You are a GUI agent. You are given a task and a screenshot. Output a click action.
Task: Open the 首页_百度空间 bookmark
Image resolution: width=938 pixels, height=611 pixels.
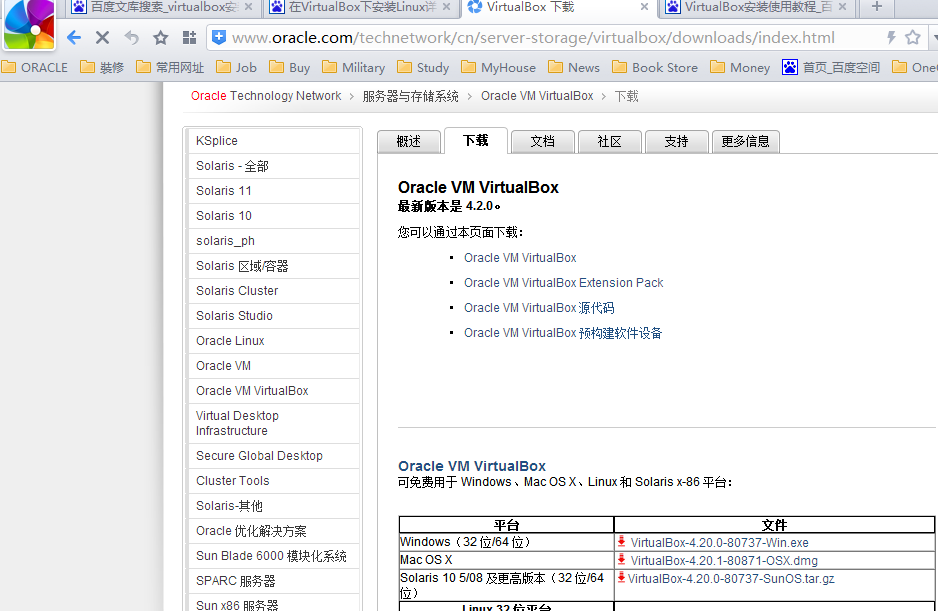tap(831, 67)
